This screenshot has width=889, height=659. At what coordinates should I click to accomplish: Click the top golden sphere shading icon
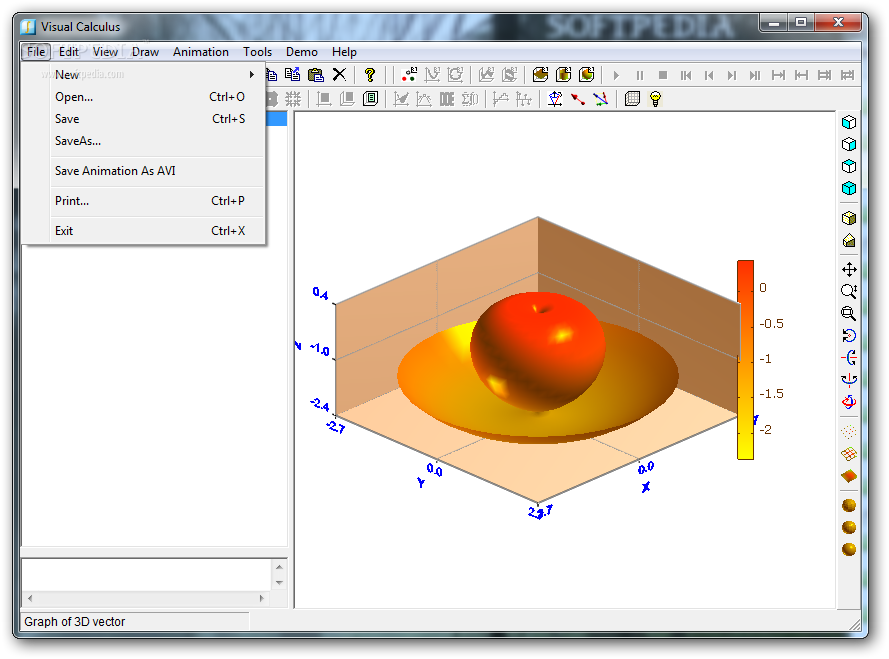[x=849, y=505]
